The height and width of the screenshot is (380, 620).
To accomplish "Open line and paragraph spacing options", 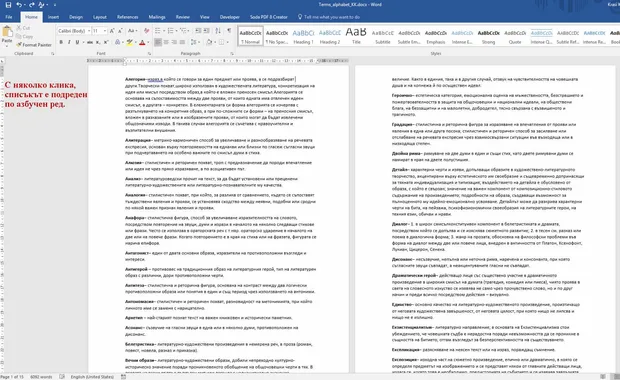I will [194, 42].
